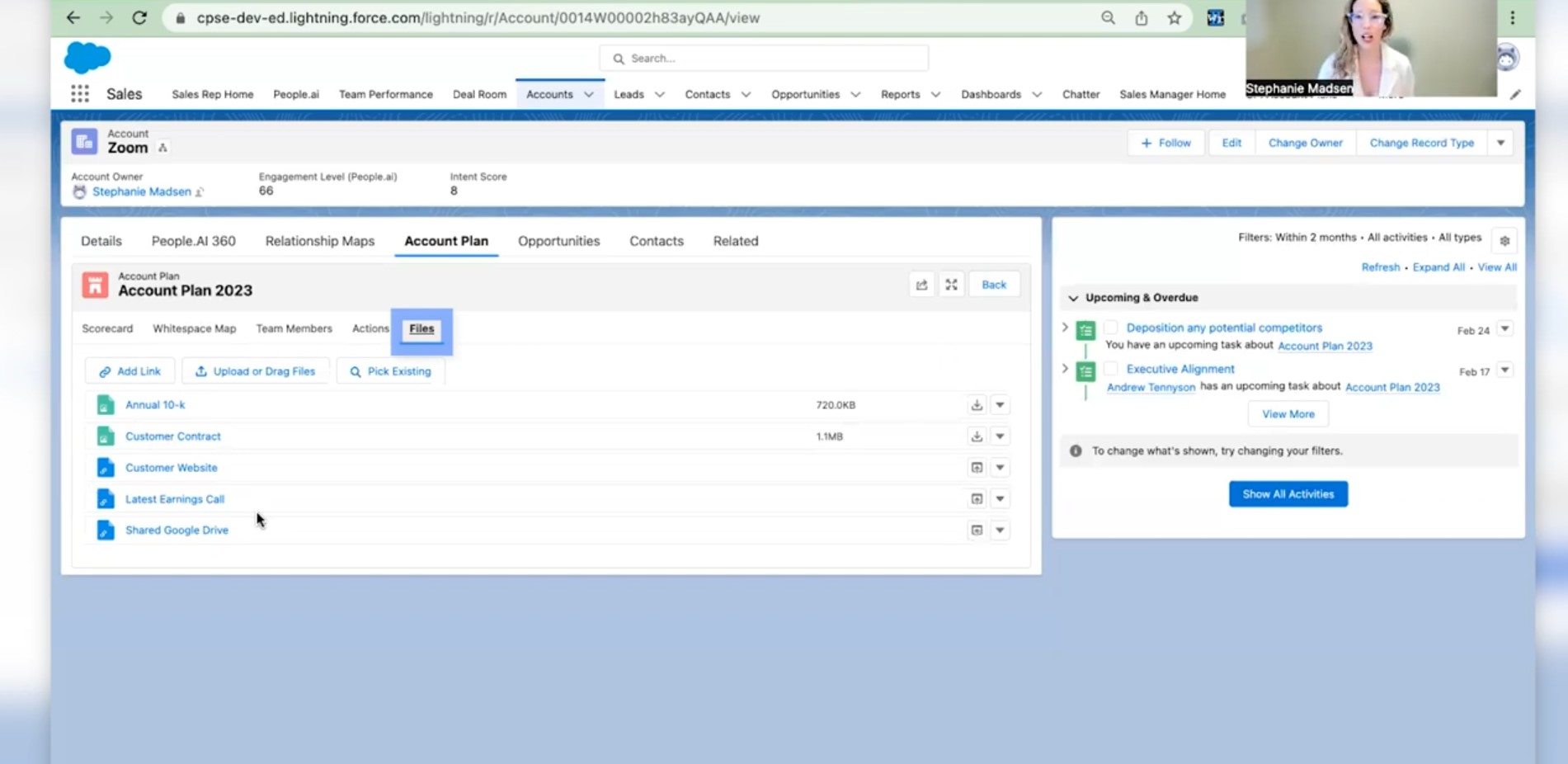Click the Edit account button

click(1231, 143)
